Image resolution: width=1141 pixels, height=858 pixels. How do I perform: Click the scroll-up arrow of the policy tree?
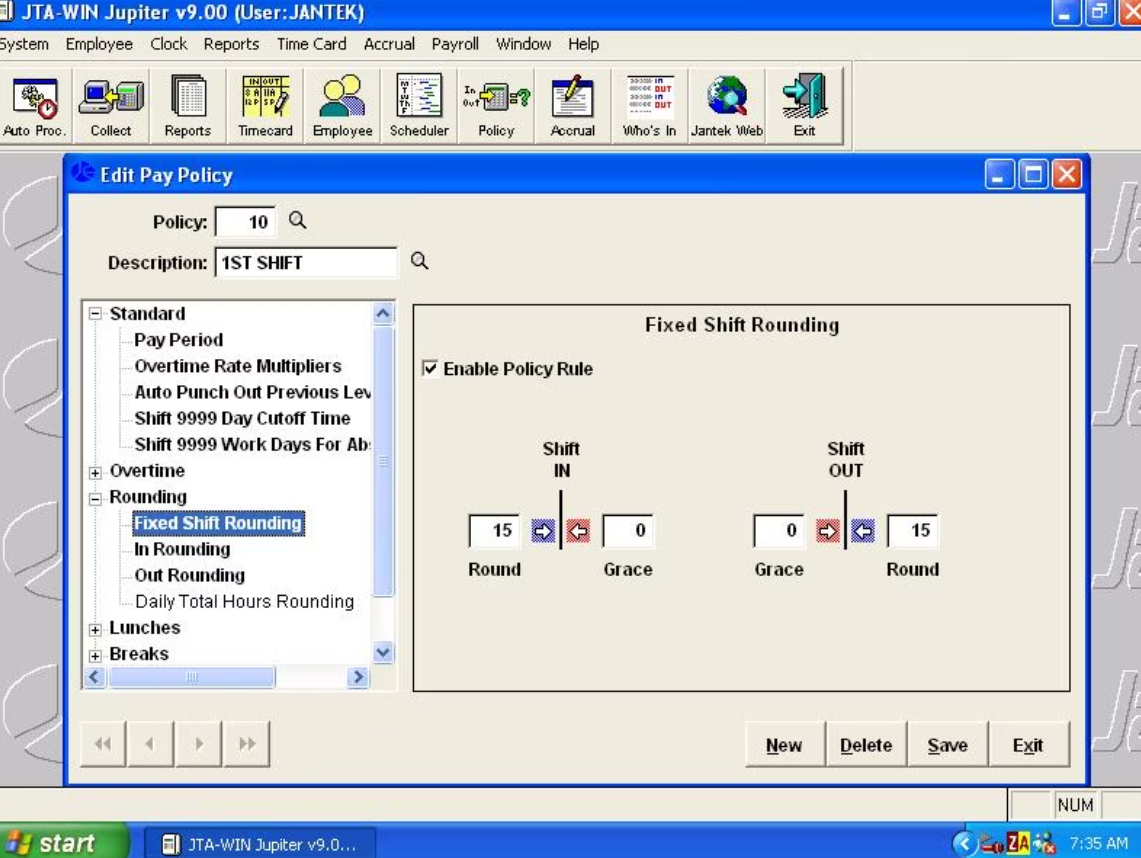(x=383, y=314)
